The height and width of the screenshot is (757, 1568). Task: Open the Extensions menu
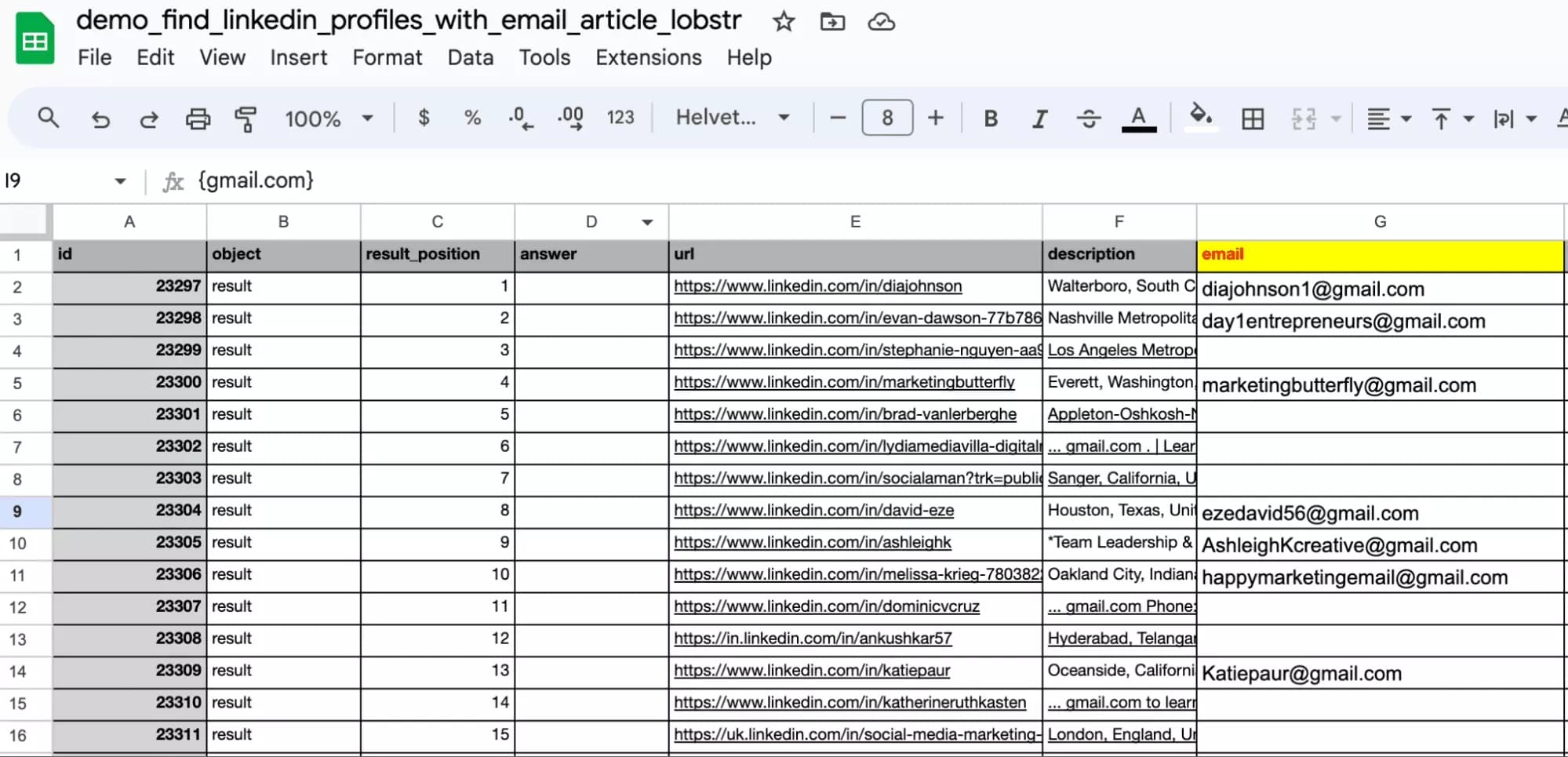tap(648, 57)
